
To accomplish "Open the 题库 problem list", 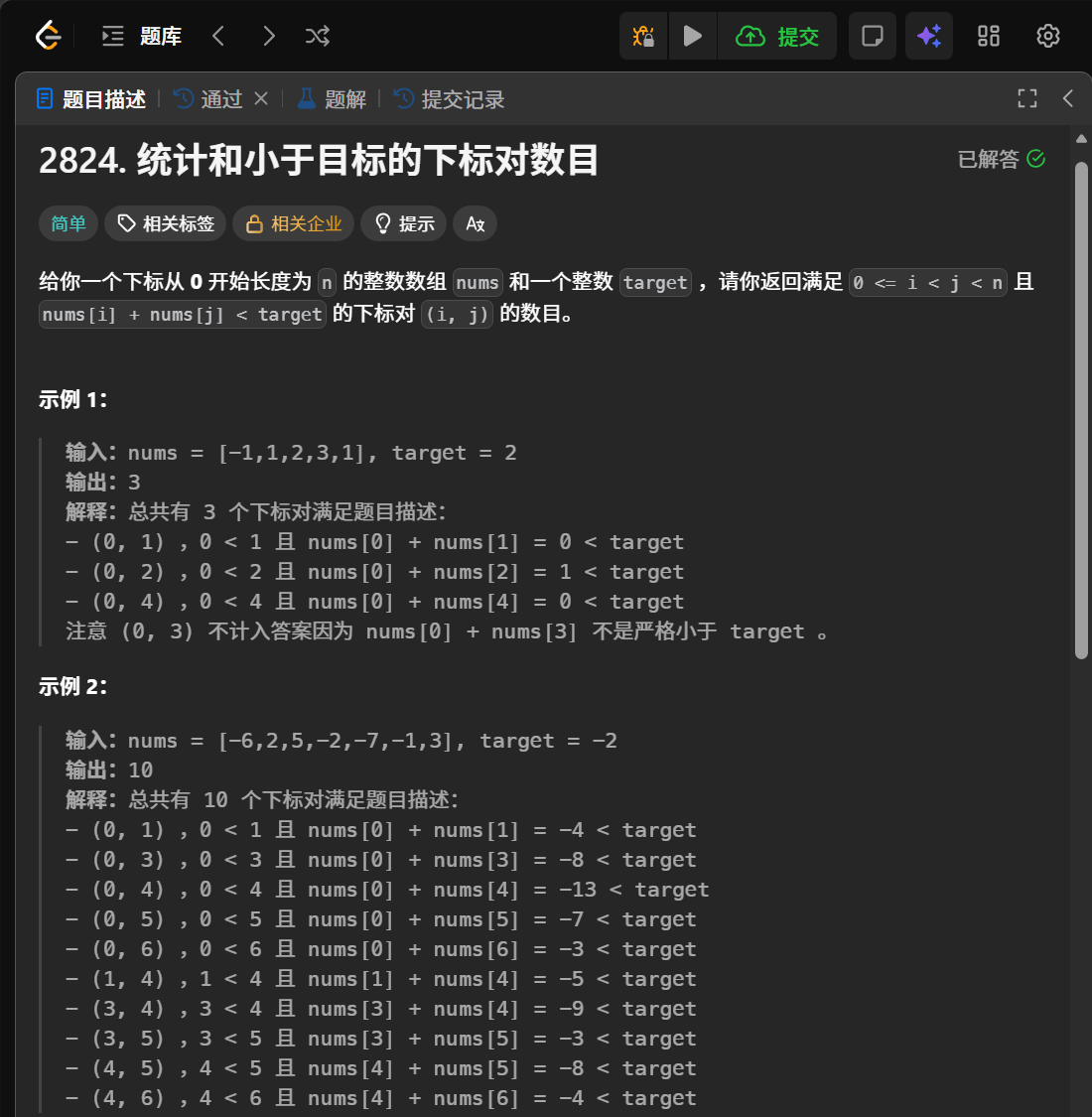I will (142, 36).
